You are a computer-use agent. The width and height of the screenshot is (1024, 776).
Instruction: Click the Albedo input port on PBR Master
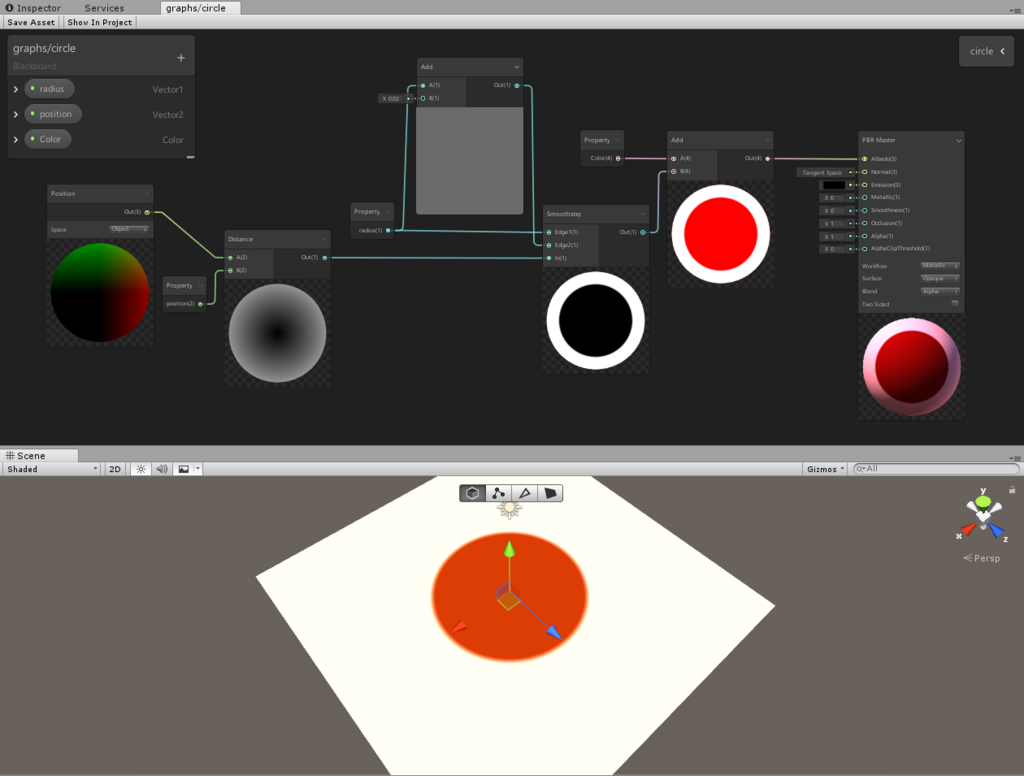(x=865, y=159)
